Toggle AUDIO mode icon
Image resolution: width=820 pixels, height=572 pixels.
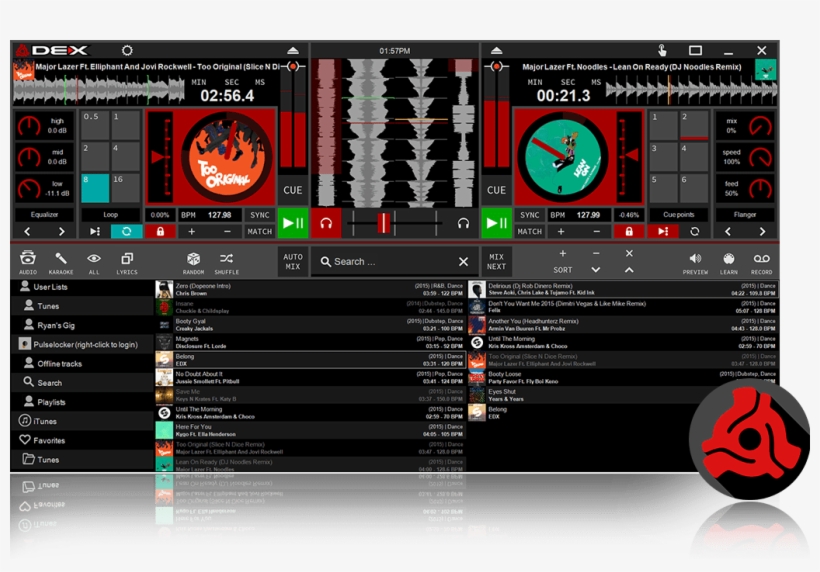click(28, 262)
